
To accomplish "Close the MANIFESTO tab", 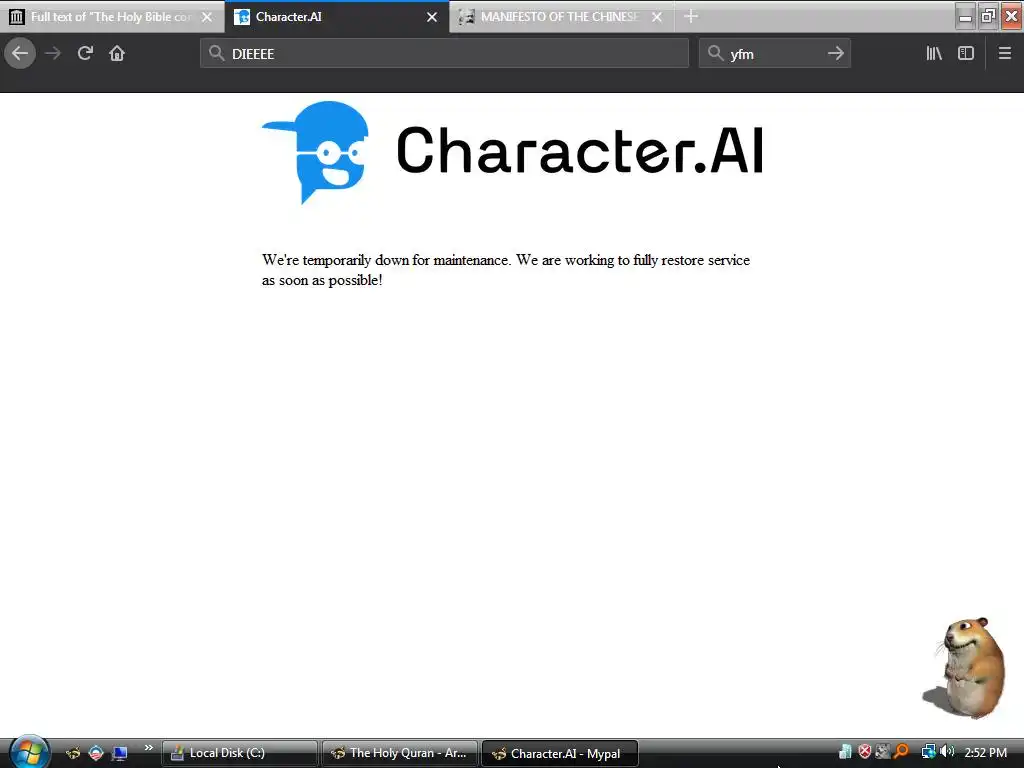I will pos(657,17).
